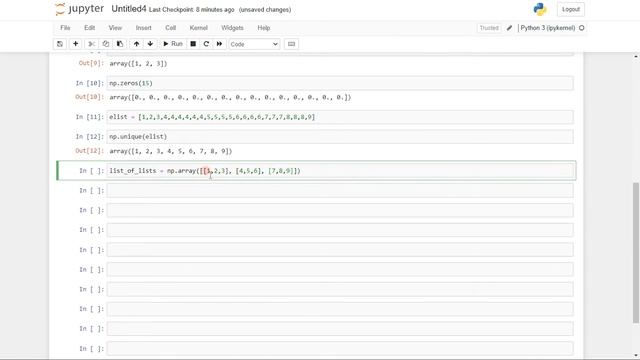This screenshot has width=640, height=360.
Task: Click the scrollbar down arrow
Action: [636, 355]
